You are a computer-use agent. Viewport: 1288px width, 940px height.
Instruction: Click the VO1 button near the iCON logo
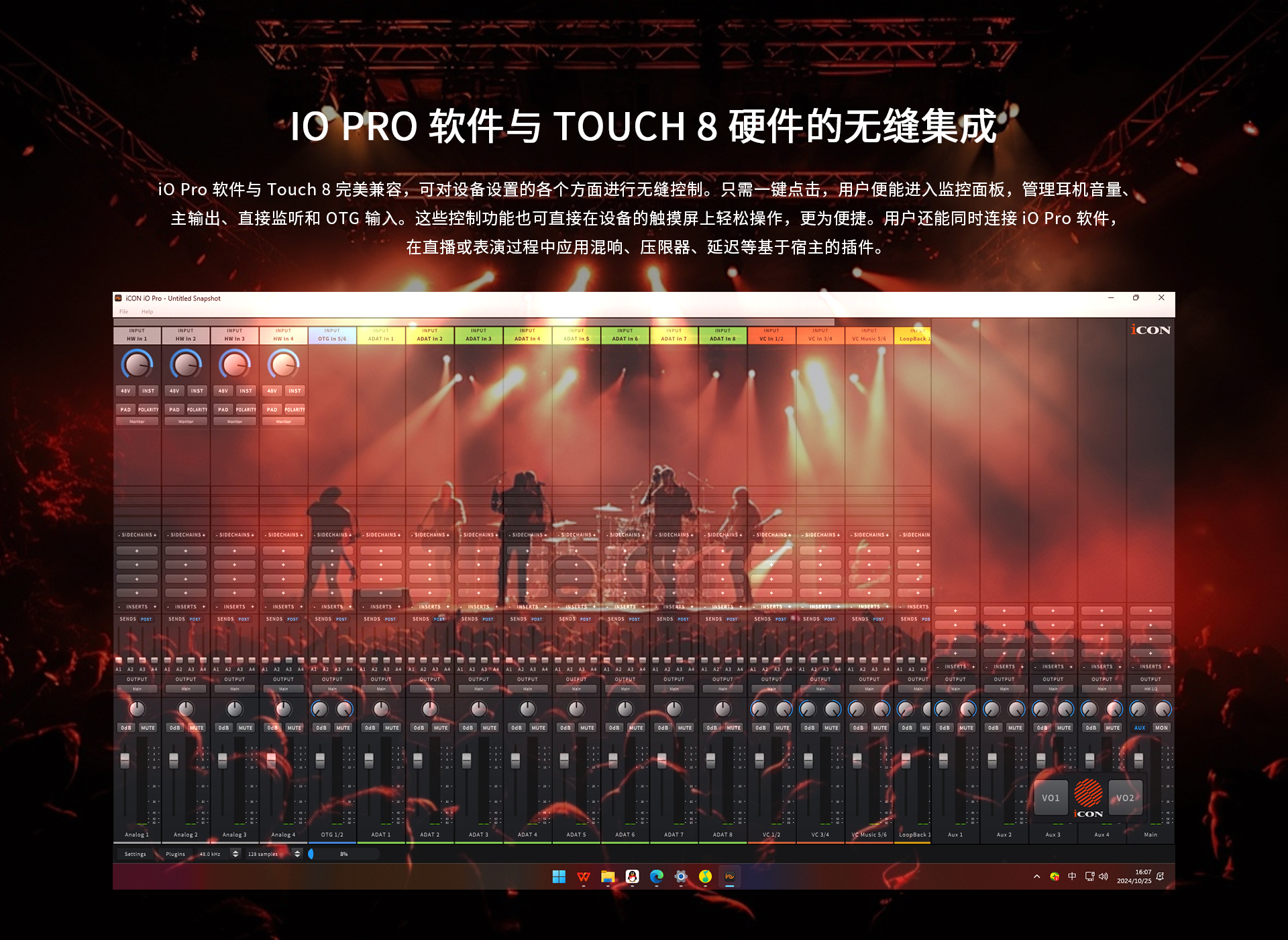pyautogui.click(x=1051, y=798)
